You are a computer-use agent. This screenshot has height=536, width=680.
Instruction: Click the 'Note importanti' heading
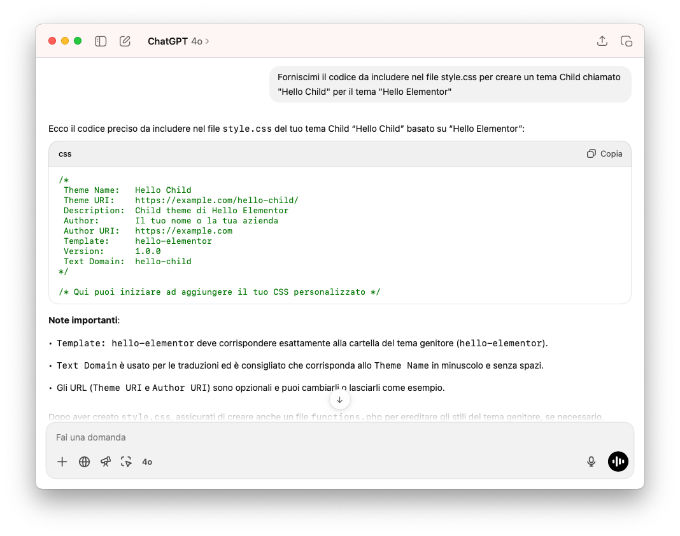click(84, 320)
